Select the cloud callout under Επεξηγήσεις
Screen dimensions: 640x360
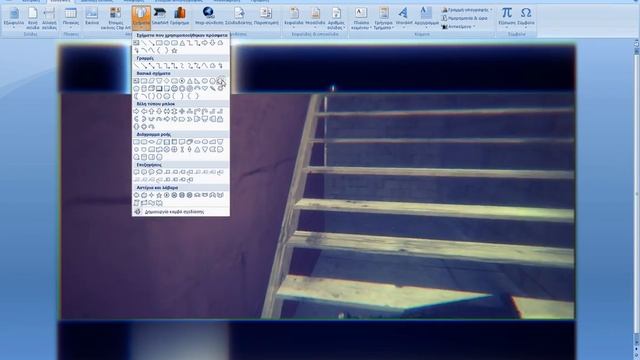click(x=159, y=172)
